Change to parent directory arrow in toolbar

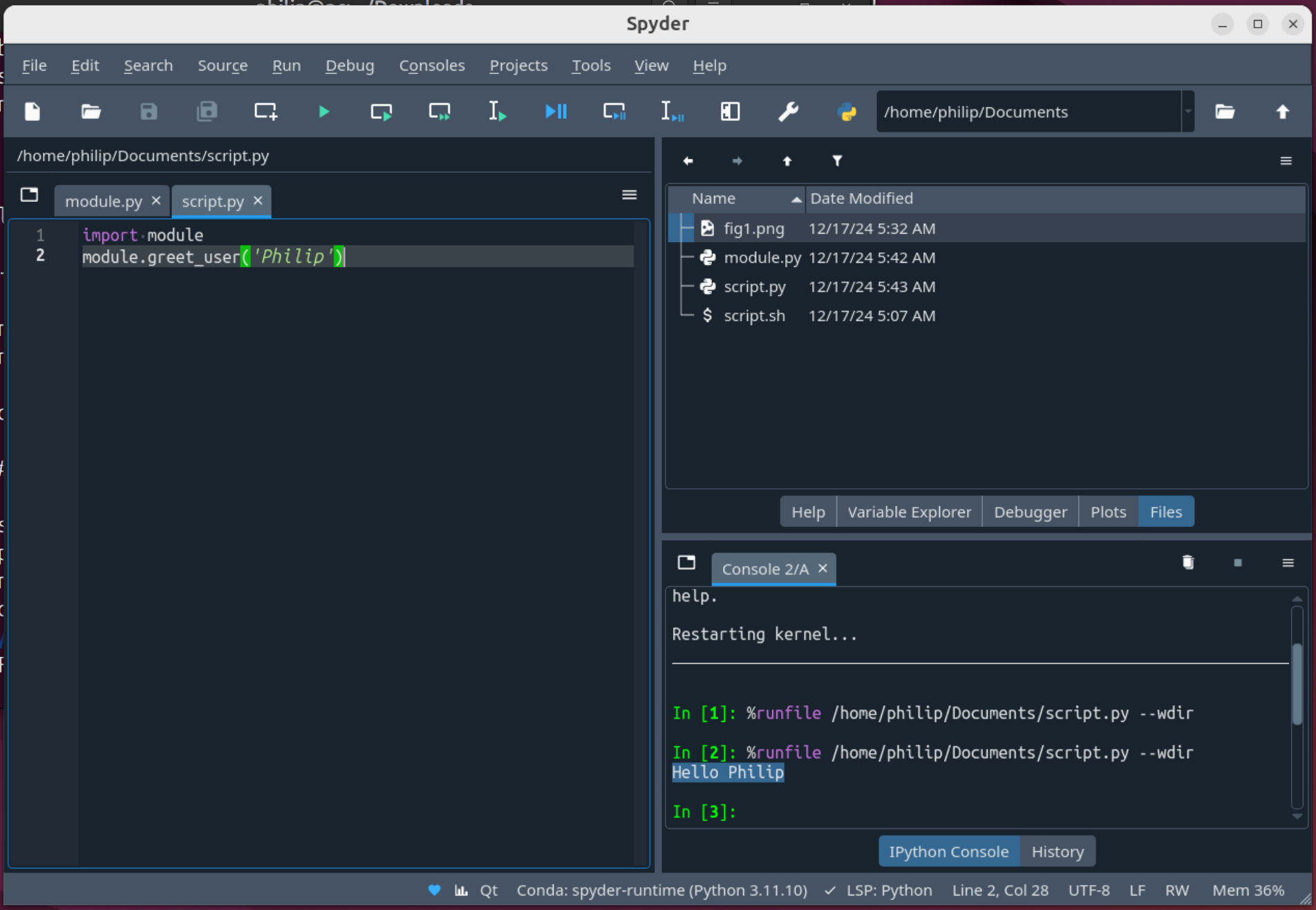coord(1283,111)
